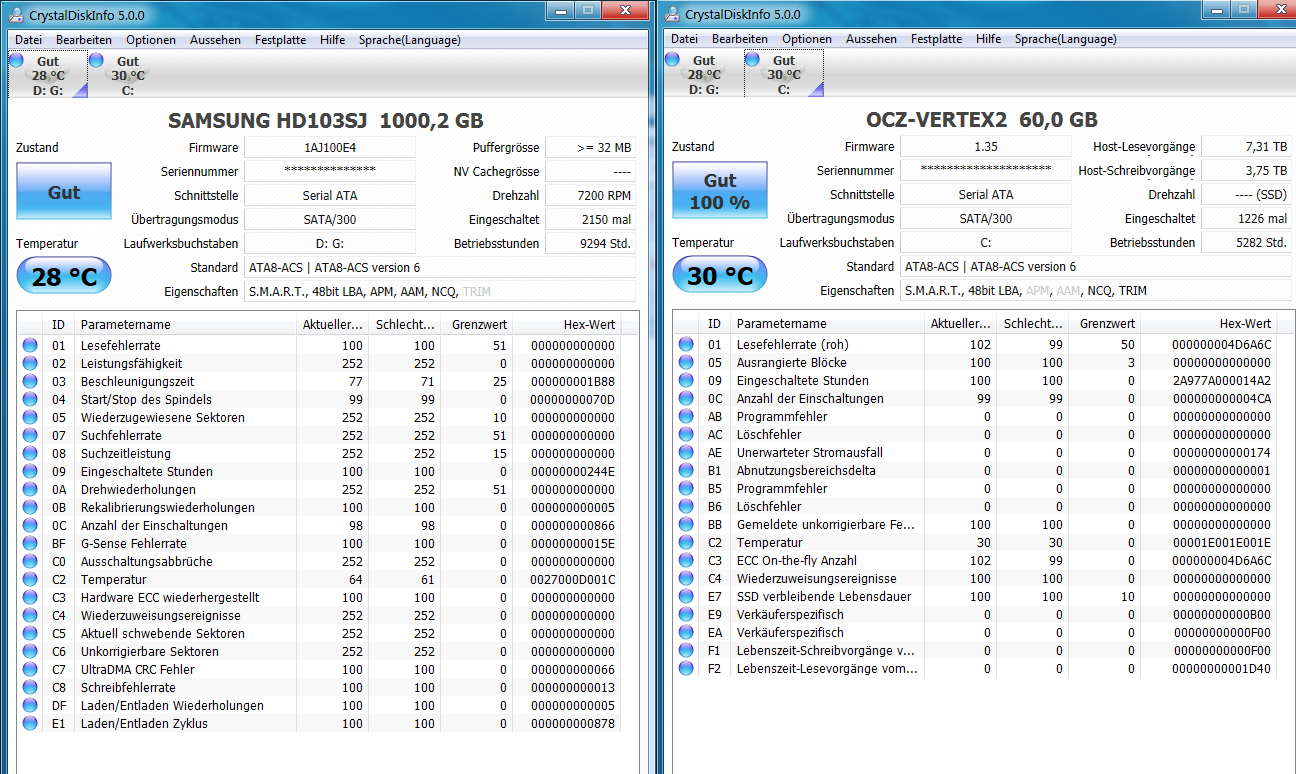Click status icon for Abnutzungsbereichsdelta row
1296x774 pixels.
point(686,471)
